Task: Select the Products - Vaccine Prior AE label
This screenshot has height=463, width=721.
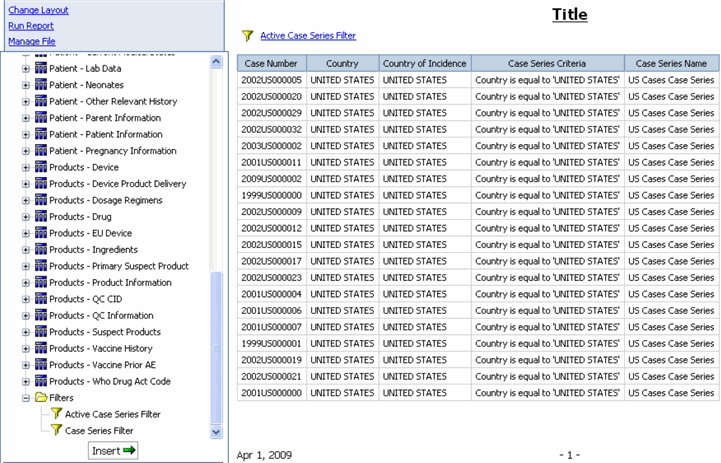Action: [103, 365]
